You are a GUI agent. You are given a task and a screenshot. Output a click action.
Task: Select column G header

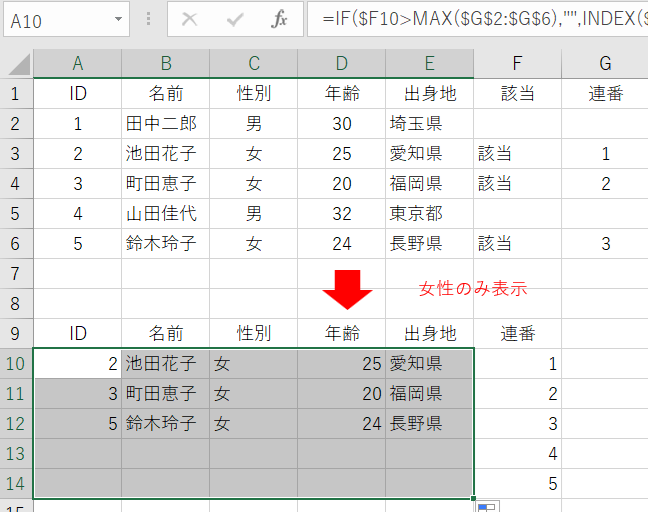(605, 64)
